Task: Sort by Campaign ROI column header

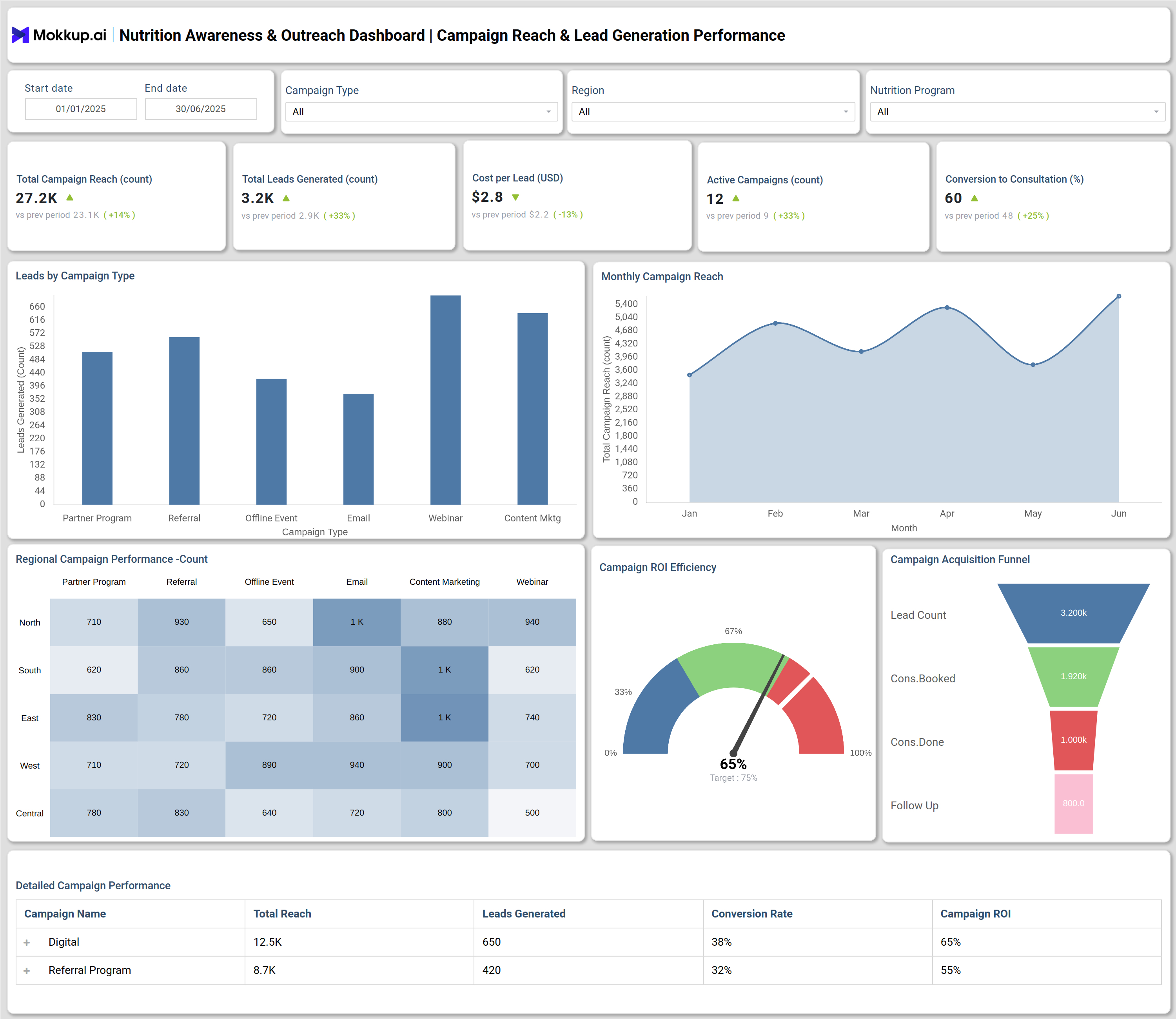Action: click(x=975, y=914)
